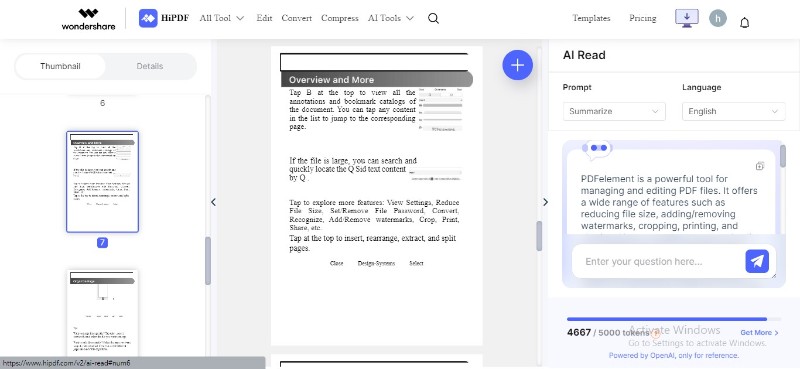The image size is (800, 369).
Task: Open the Convert menu item
Action: (x=296, y=18)
